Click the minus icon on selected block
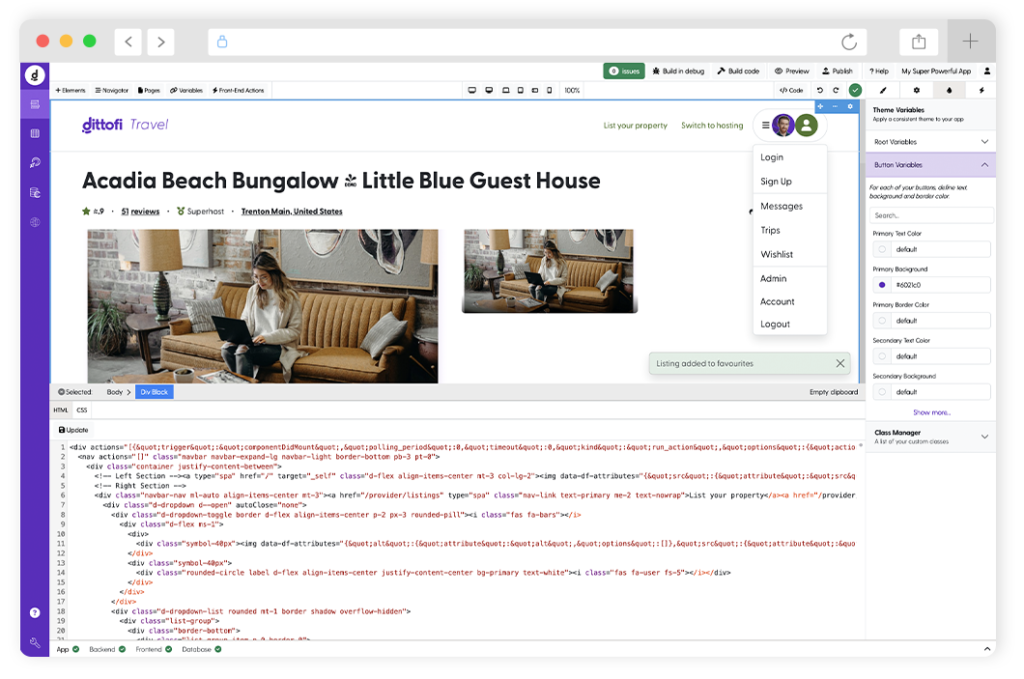This screenshot has width=1024, height=679. tap(835, 106)
